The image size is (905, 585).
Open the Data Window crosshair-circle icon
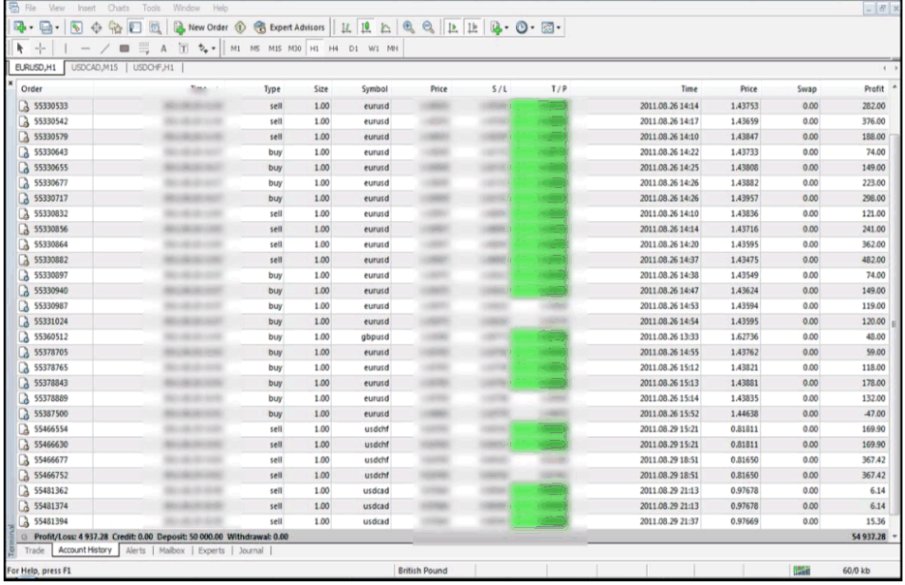pos(96,27)
